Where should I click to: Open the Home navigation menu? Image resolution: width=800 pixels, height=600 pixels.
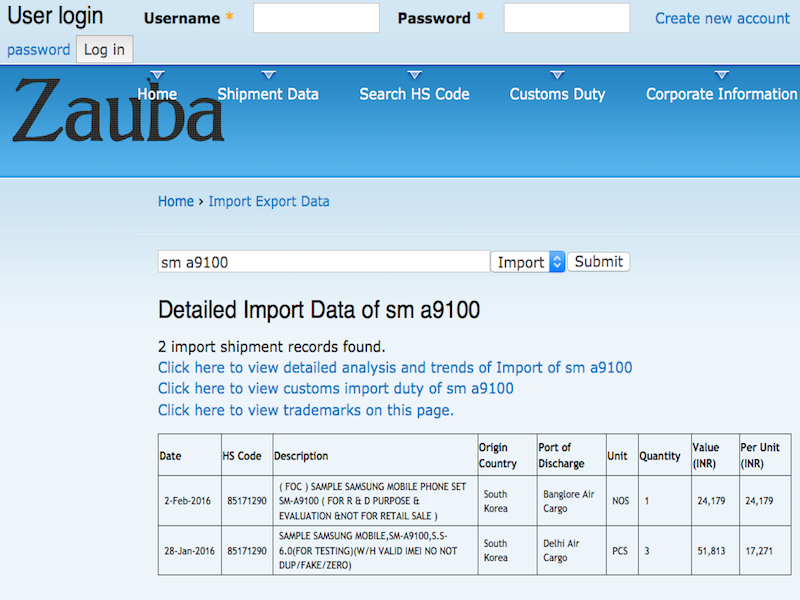[x=157, y=94]
